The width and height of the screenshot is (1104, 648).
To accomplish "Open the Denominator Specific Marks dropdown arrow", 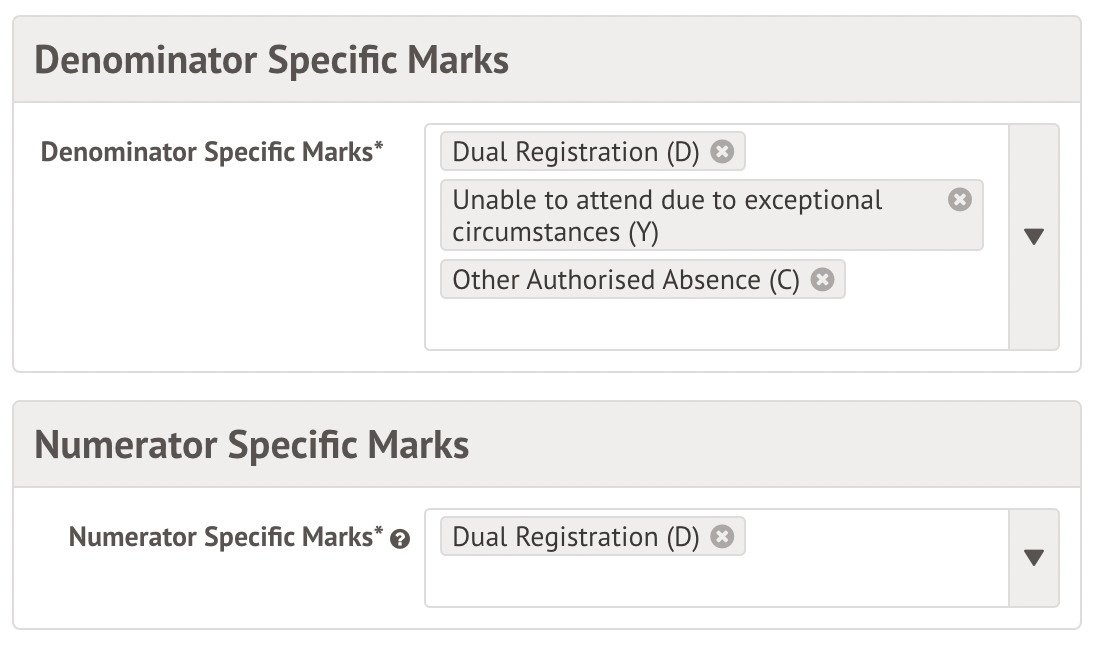I will [1034, 237].
